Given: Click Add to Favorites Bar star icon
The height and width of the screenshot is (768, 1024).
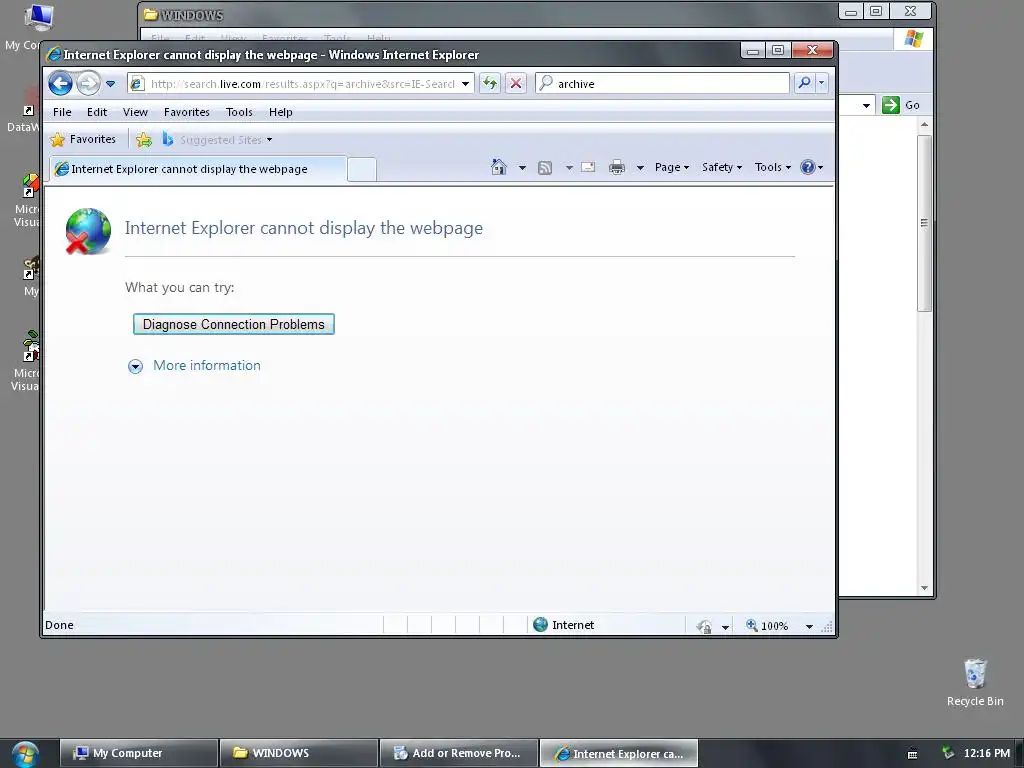Looking at the screenshot, I should pyautogui.click(x=144, y=140).
